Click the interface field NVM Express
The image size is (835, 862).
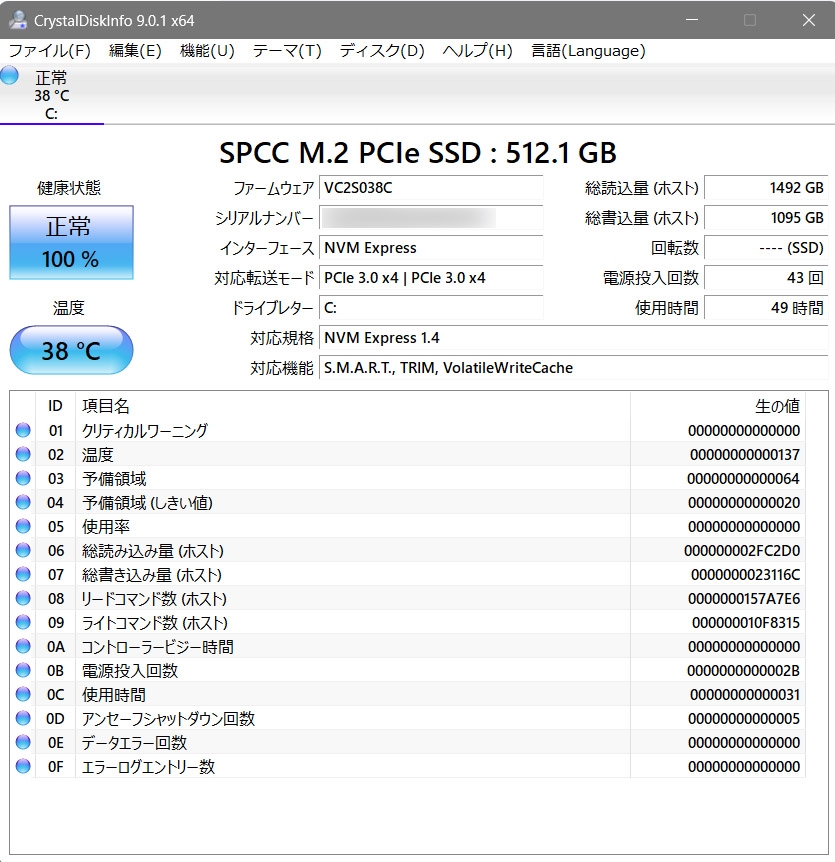(431, 248)
